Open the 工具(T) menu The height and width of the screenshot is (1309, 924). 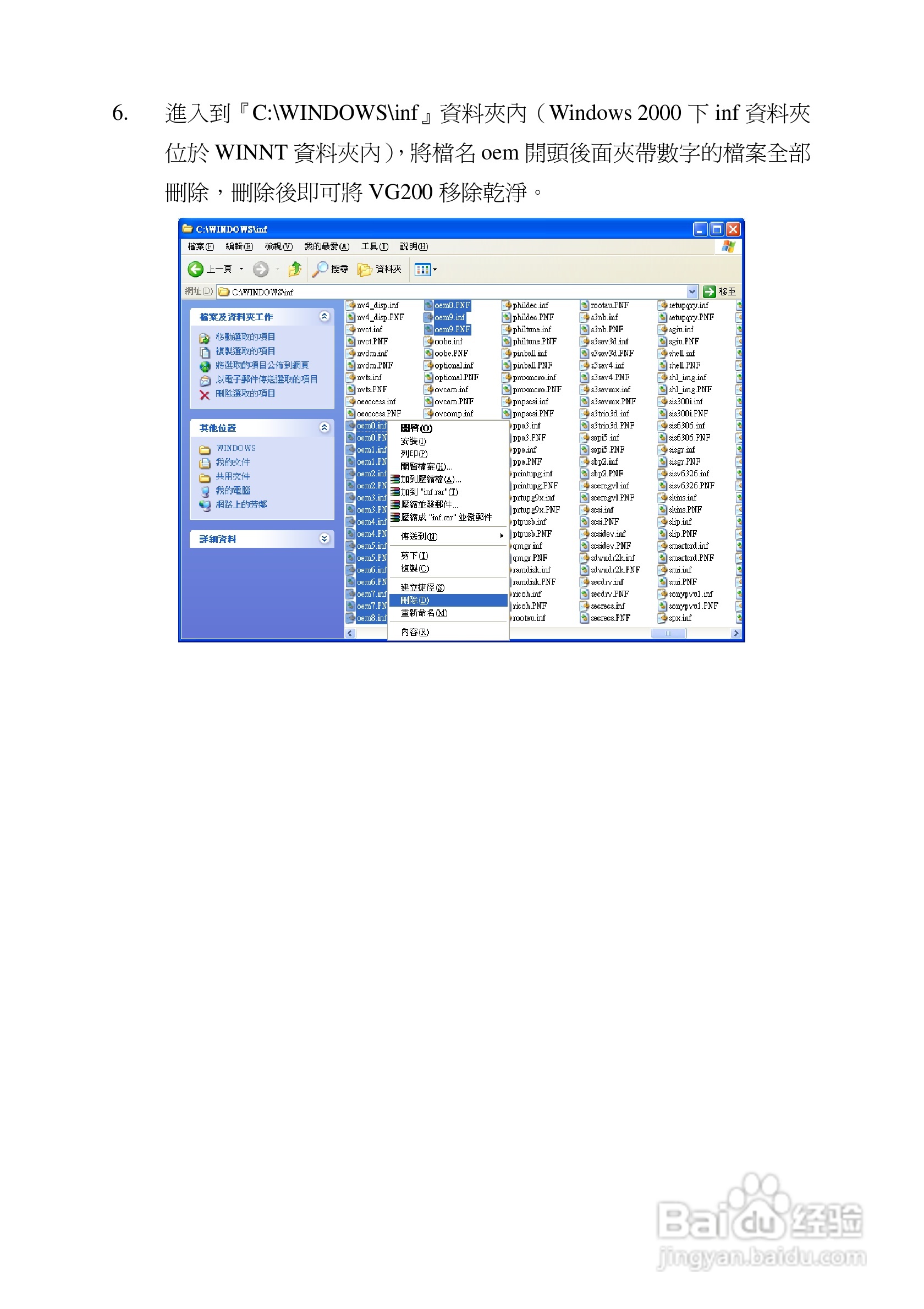375,246
